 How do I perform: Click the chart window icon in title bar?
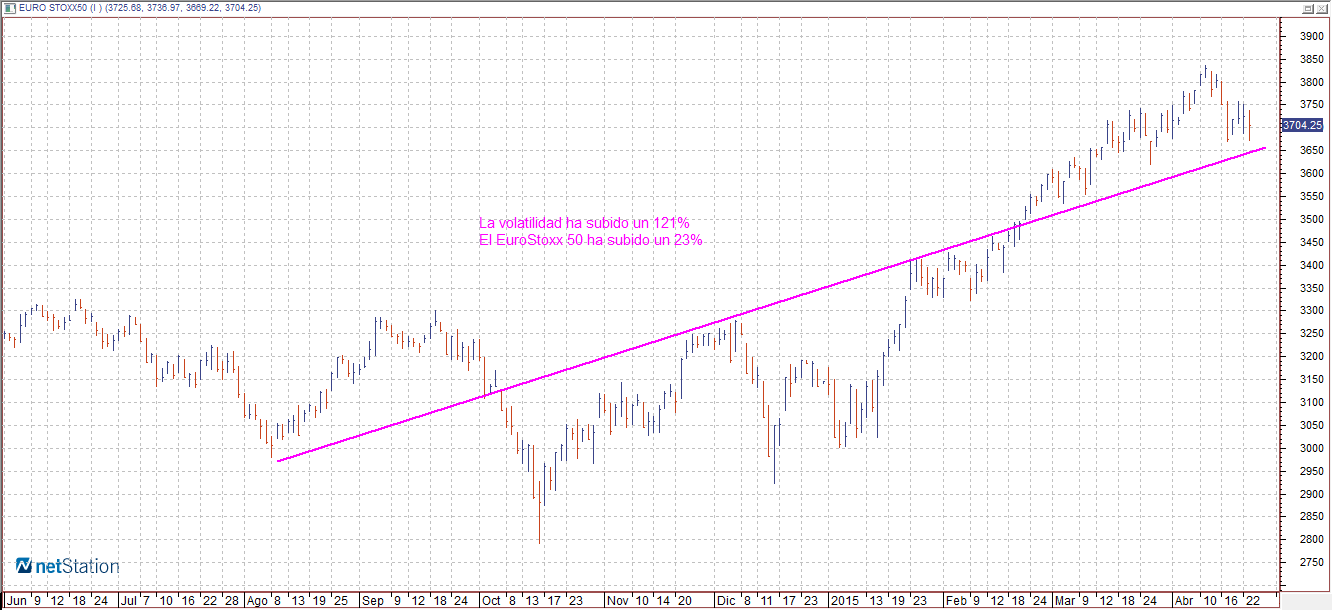(9, 7)
